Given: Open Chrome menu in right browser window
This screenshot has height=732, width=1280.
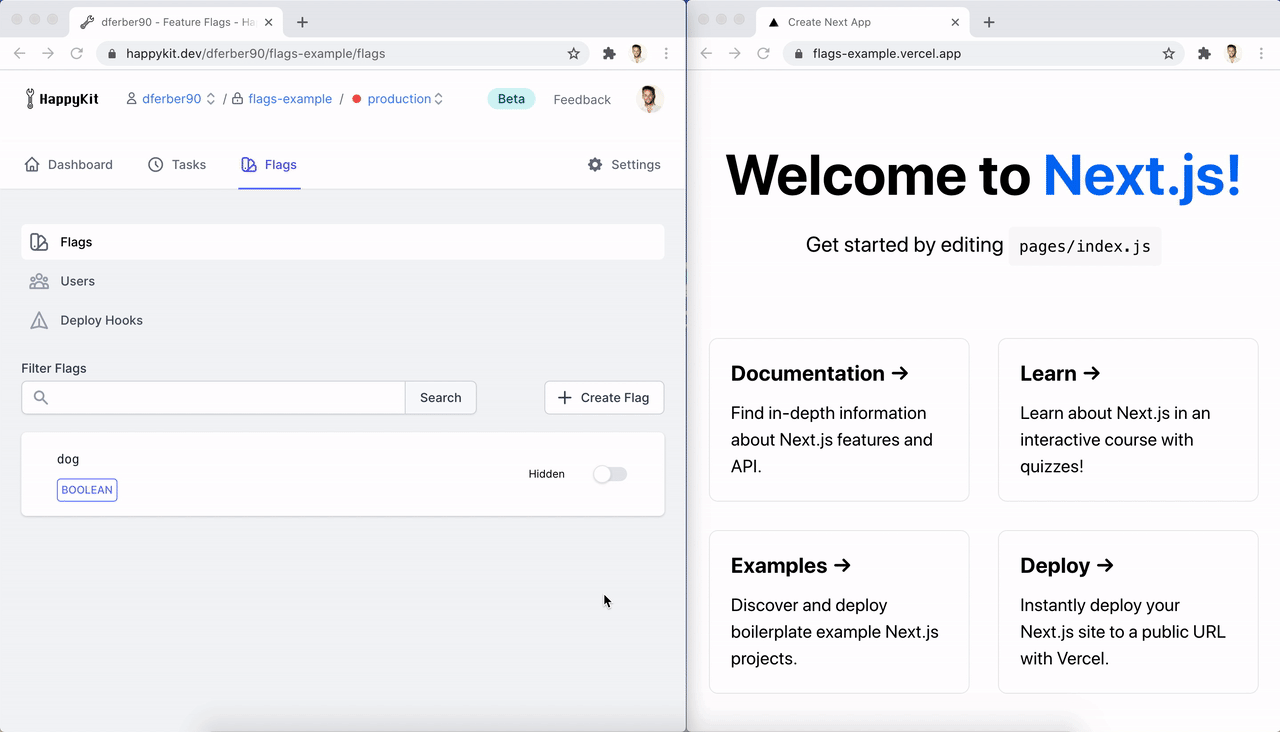Looking at the screenshot, I should pos(1261,54).
